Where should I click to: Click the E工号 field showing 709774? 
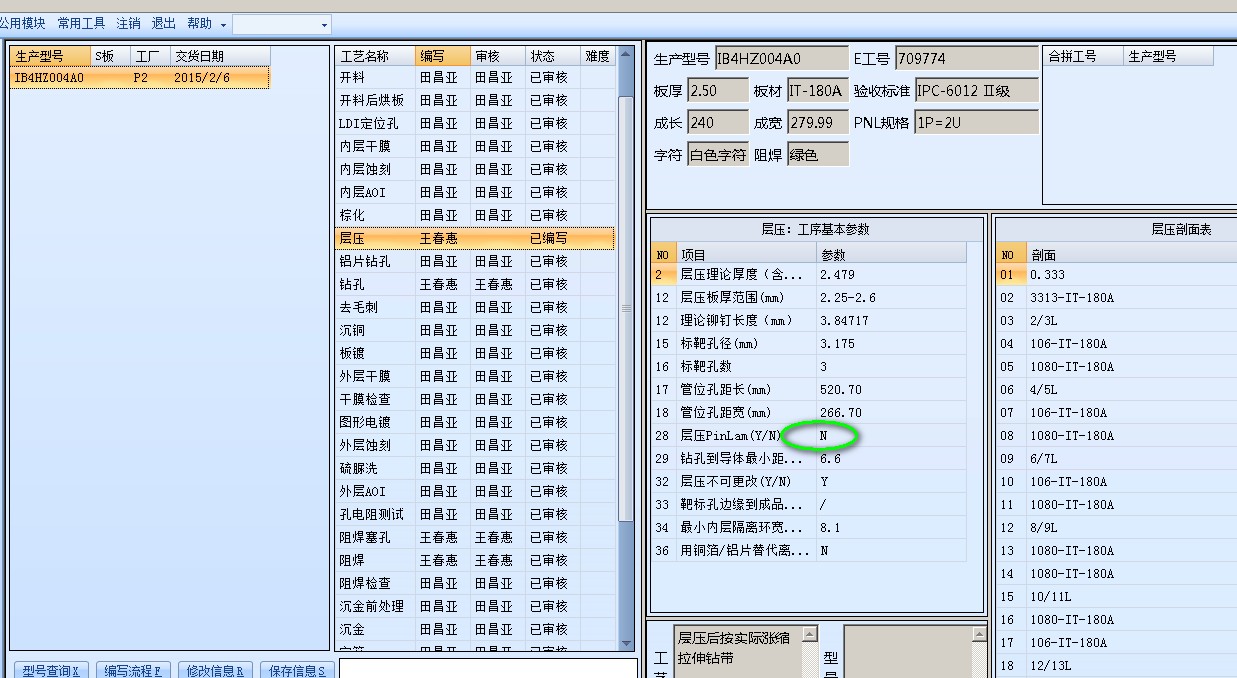coord(966,59)
